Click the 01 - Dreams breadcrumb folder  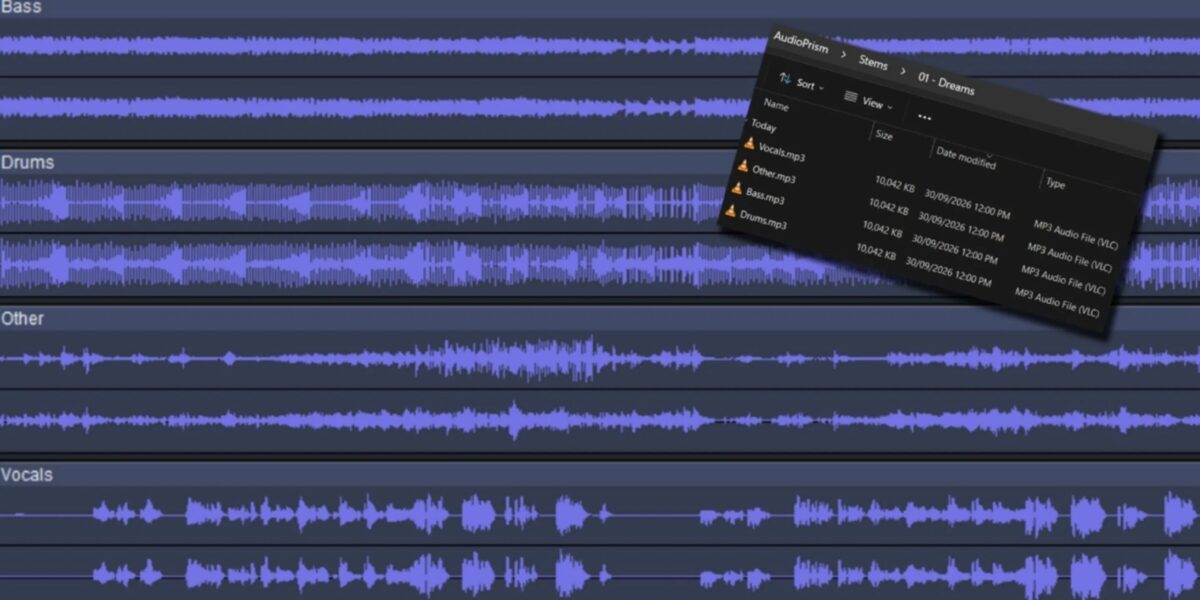click(x=946, y=85)
